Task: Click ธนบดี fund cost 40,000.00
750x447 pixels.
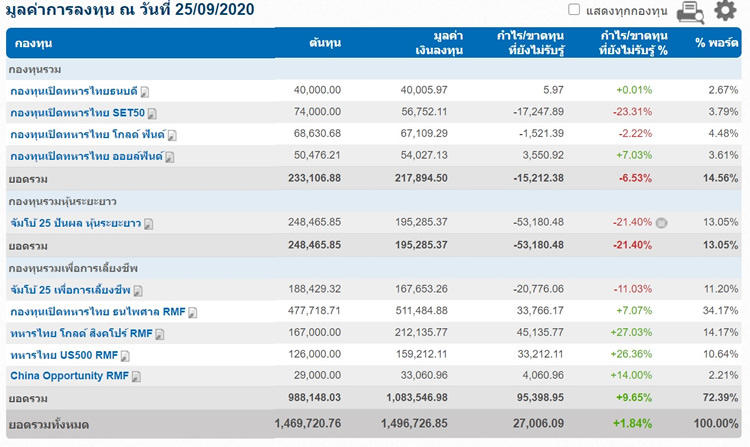Action: (x=317, y=90)
